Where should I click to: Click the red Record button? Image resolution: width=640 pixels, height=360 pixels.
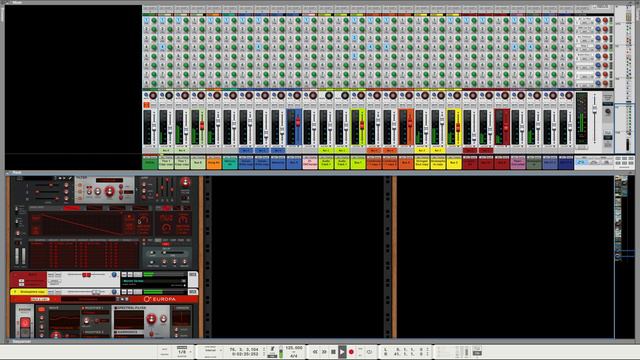tap(351, 351)
